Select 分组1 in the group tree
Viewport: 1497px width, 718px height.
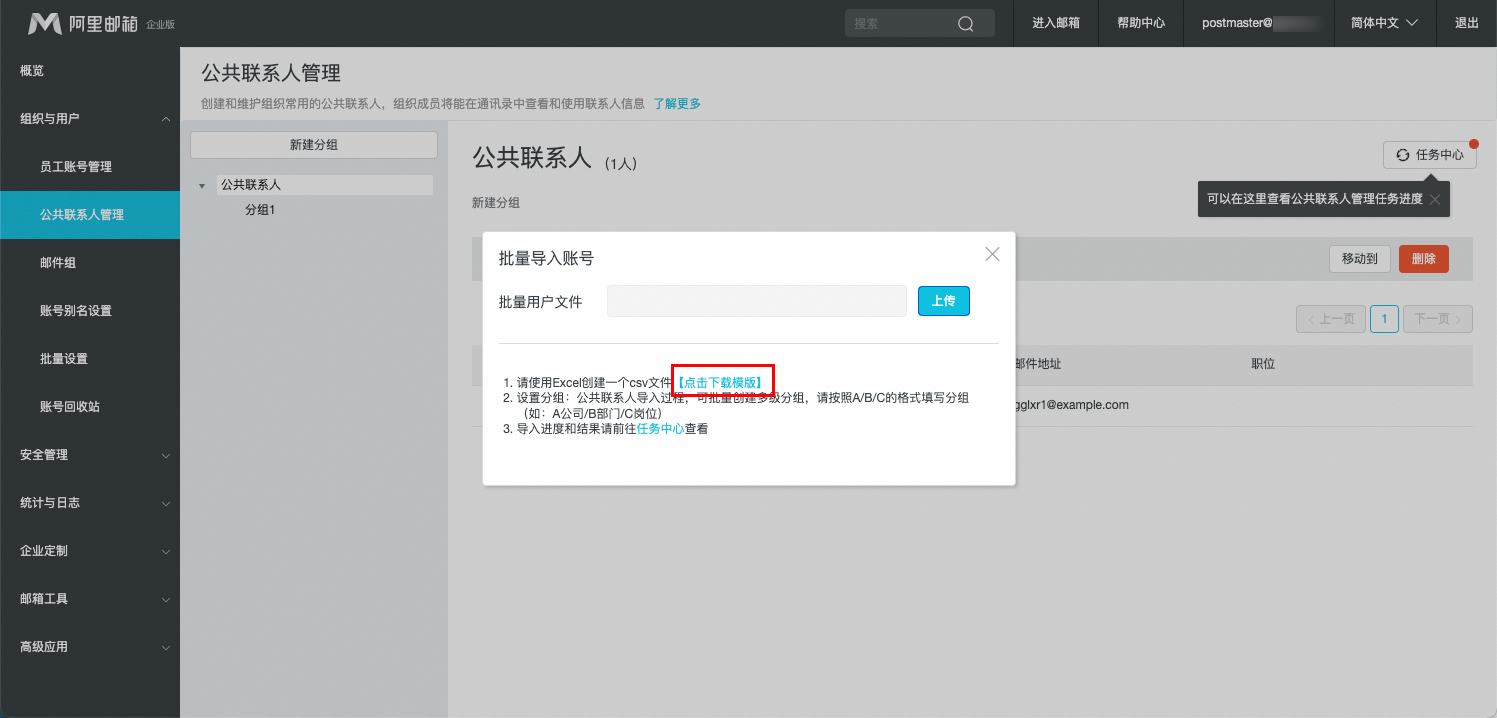[x=260, y=210]
